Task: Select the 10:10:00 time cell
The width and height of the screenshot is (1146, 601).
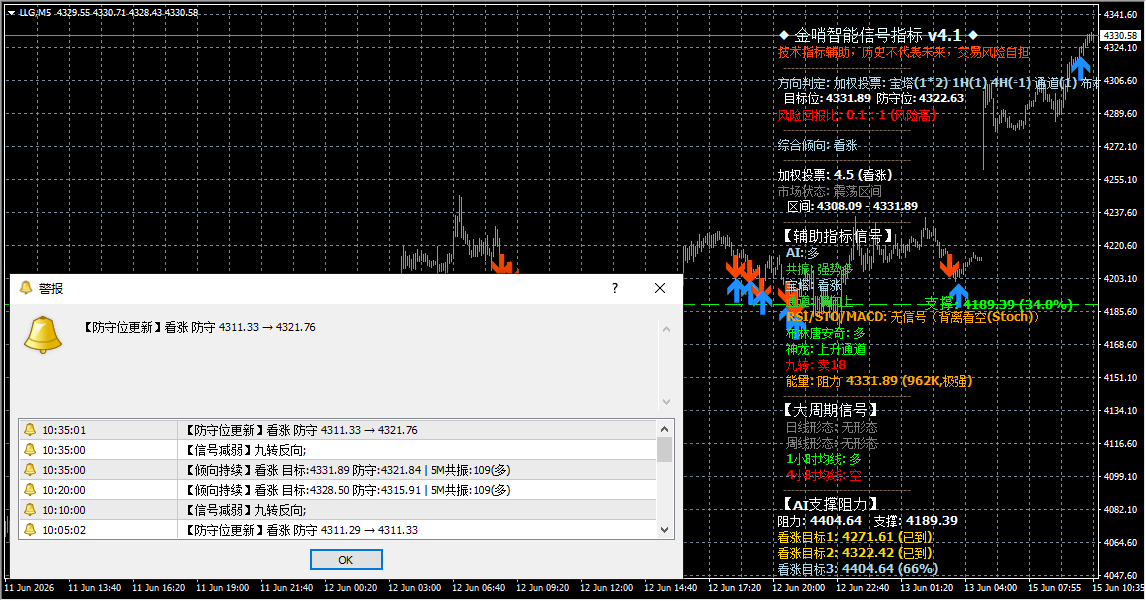Action: pos(64,510)
